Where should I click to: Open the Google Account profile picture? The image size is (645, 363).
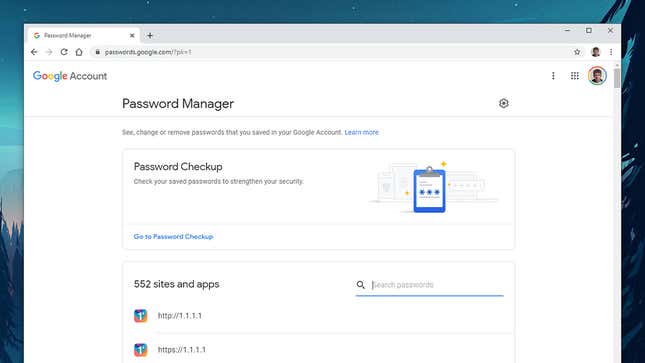tap(597, 76)
